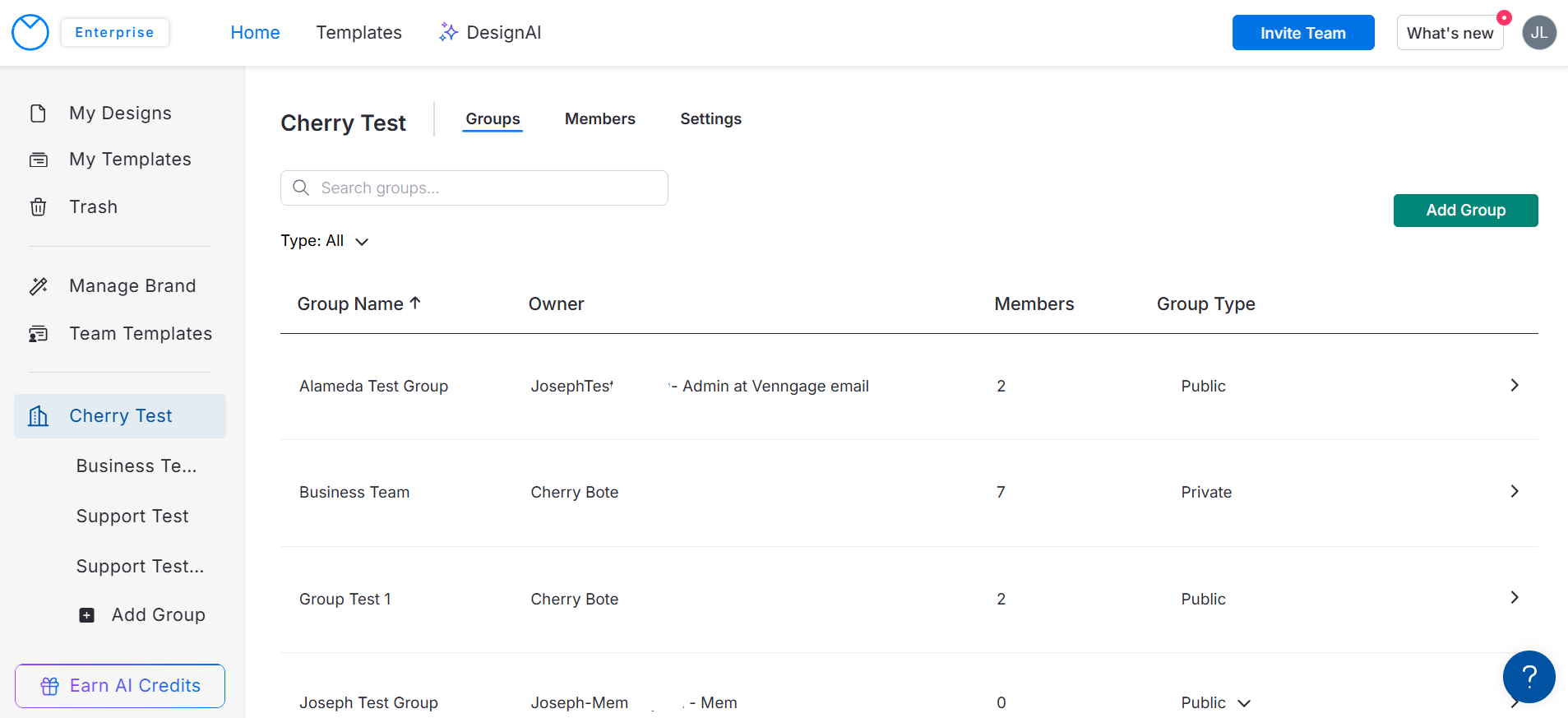Click the Cherry Test page heading
Screen dimensions: 1568x718
343,123
